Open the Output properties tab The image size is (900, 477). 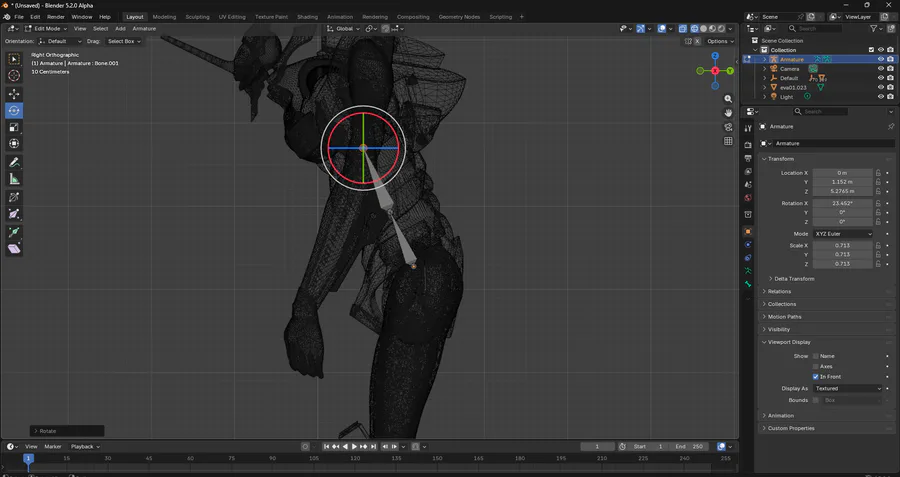[748, 158]
